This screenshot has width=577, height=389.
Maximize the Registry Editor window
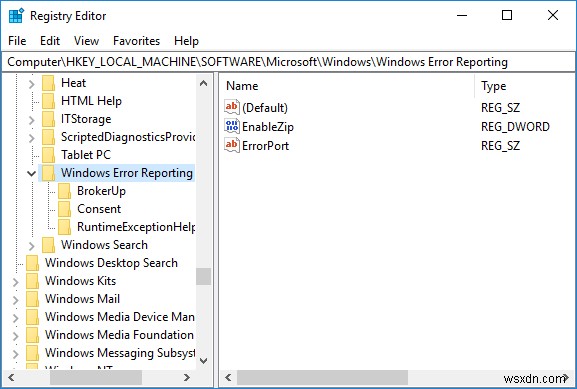coord(507,15)
